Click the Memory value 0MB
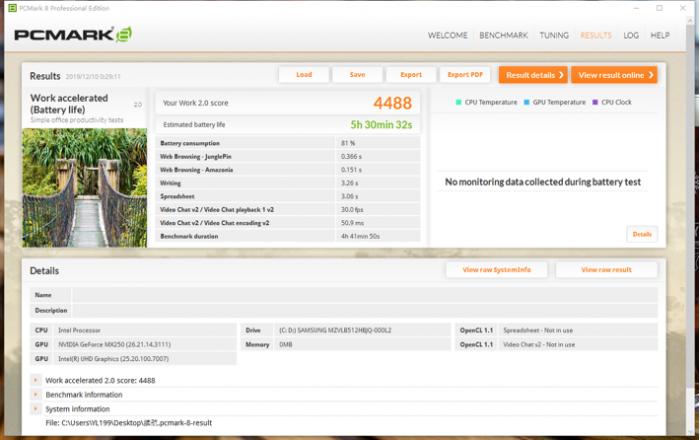 [x=286, y=345]
